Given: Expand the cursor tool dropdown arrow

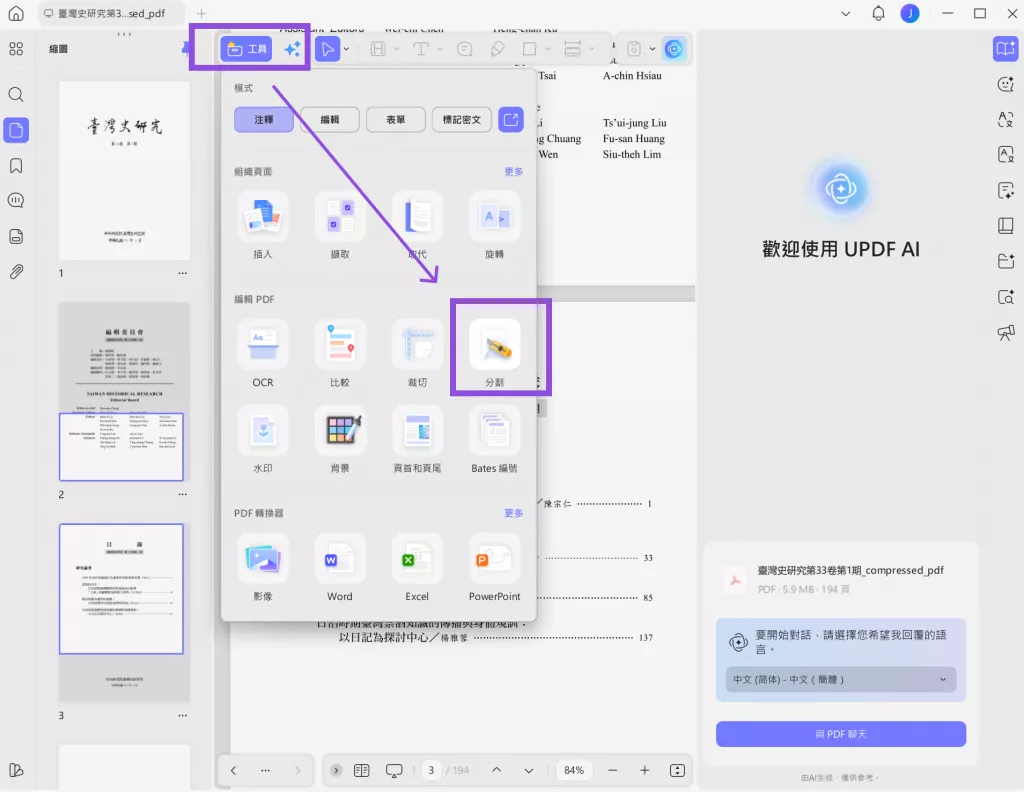Looking at the screenshot, I should 347,49.
